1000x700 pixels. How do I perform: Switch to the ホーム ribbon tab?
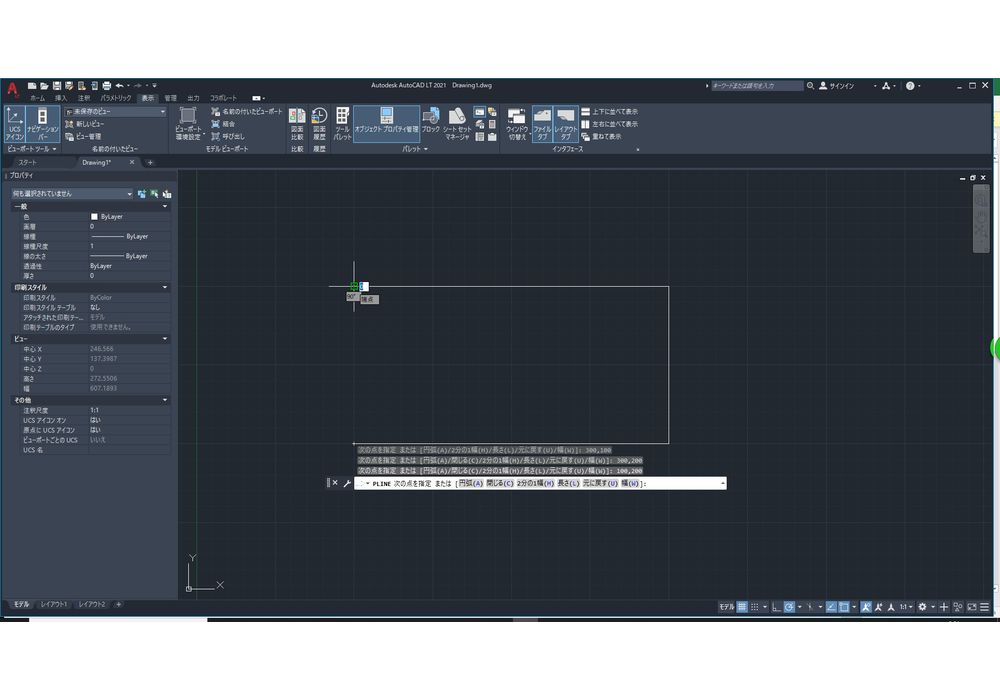click(x=37, y=98)
